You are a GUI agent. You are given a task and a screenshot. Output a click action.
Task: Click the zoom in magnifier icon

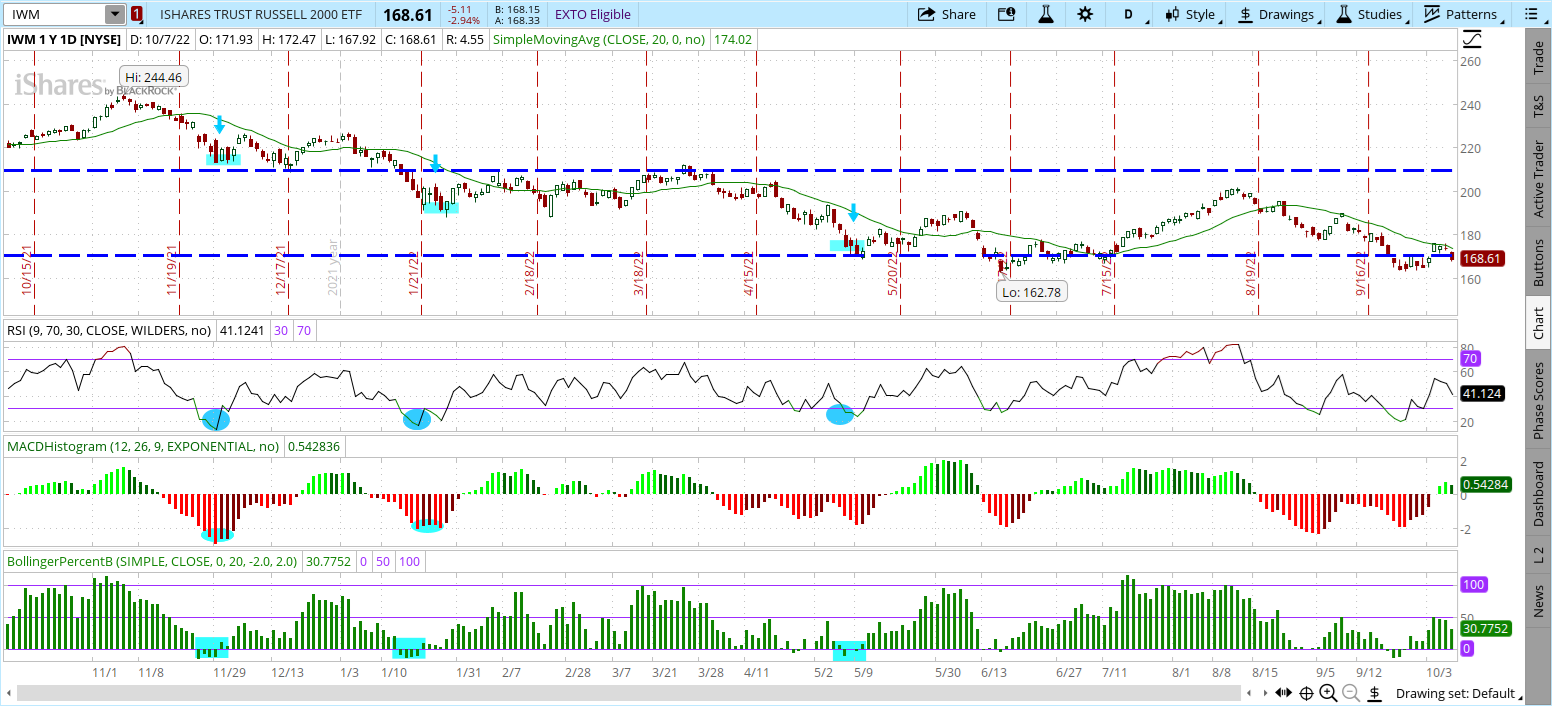[x=1328, y=693]
